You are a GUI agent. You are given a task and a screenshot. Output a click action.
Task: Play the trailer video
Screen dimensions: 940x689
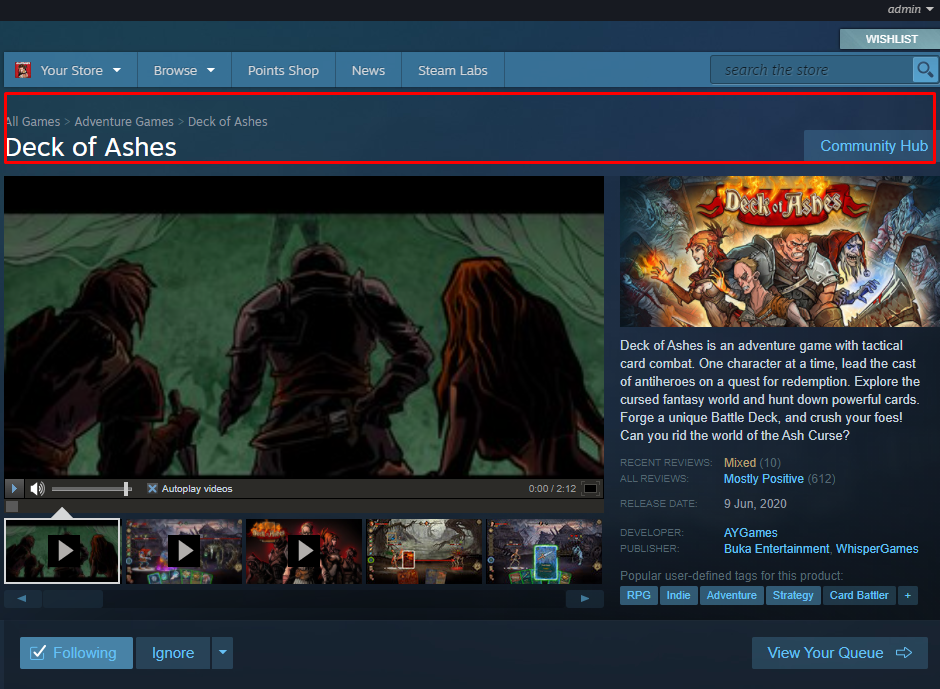[x=14, y=489]
